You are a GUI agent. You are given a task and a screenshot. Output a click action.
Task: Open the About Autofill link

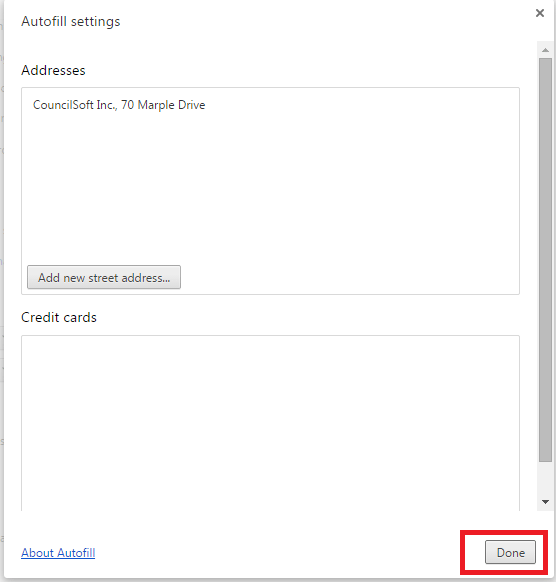click(x=58, y=553)
